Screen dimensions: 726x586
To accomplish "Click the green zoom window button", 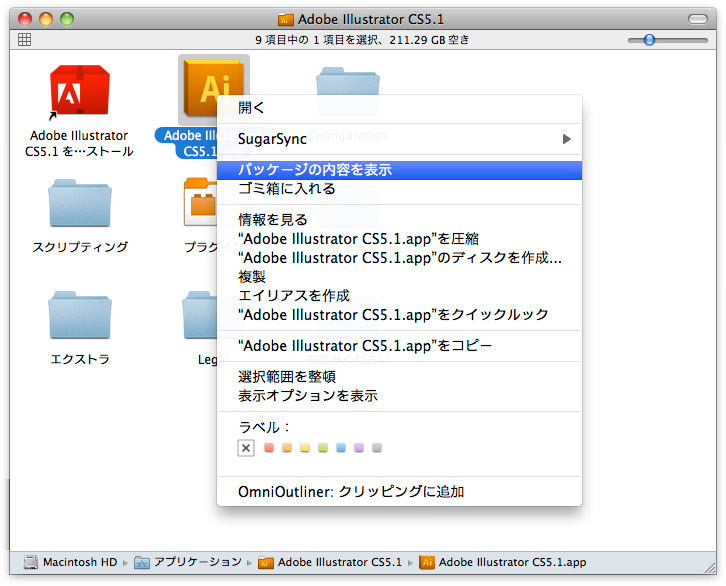I will point(67,19).
